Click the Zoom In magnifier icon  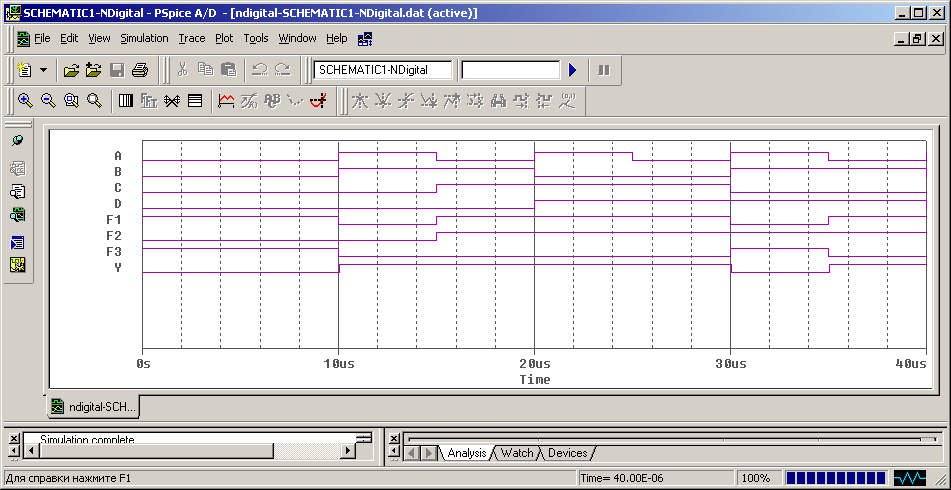coord(25,101)
